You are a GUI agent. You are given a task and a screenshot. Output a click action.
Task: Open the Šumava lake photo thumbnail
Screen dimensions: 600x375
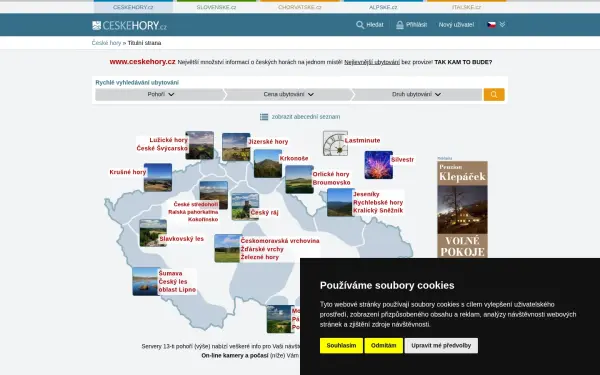pyautogui.click(x=146, y=281)
